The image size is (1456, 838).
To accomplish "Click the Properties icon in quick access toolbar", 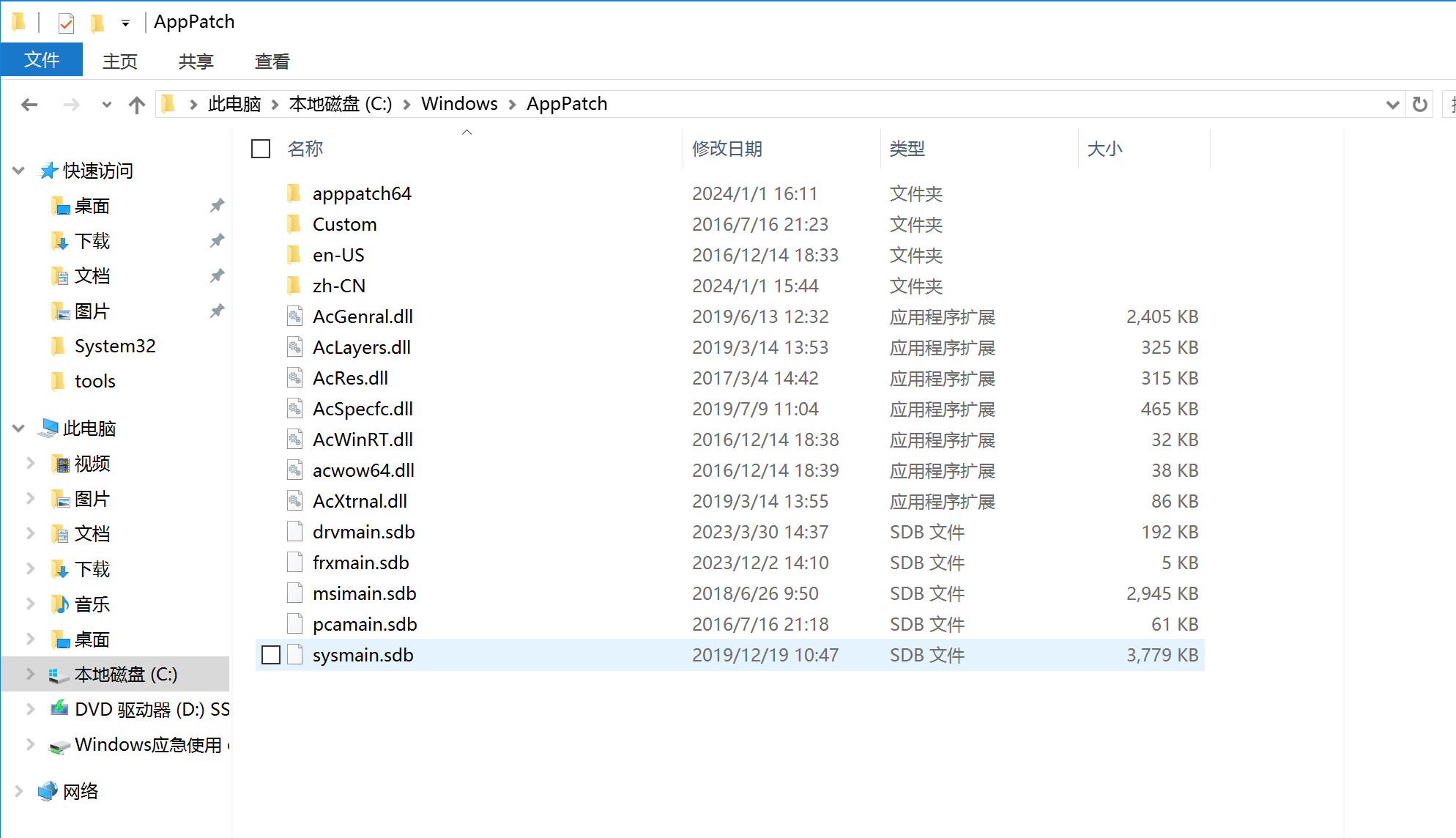I will point(66,23).
